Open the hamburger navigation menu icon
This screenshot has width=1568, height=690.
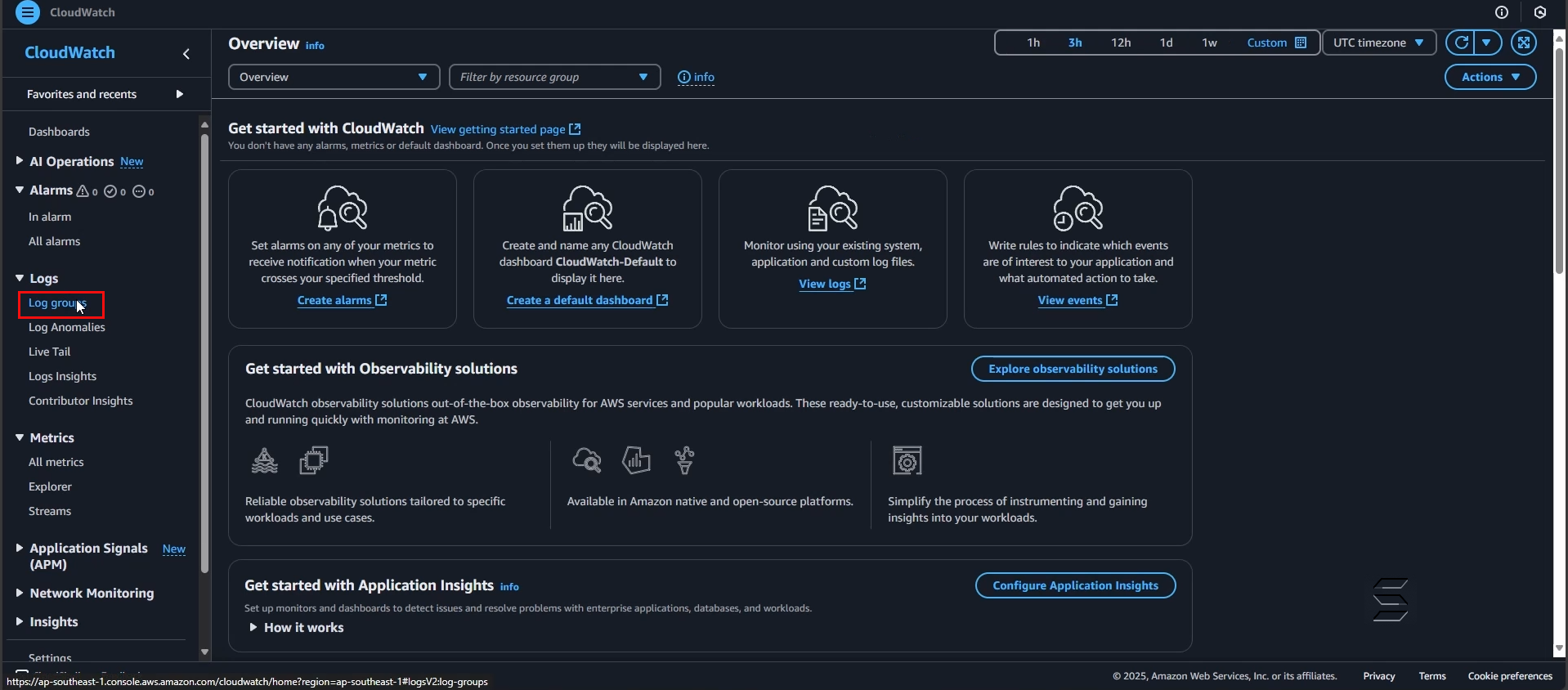(x=27, y=12)
